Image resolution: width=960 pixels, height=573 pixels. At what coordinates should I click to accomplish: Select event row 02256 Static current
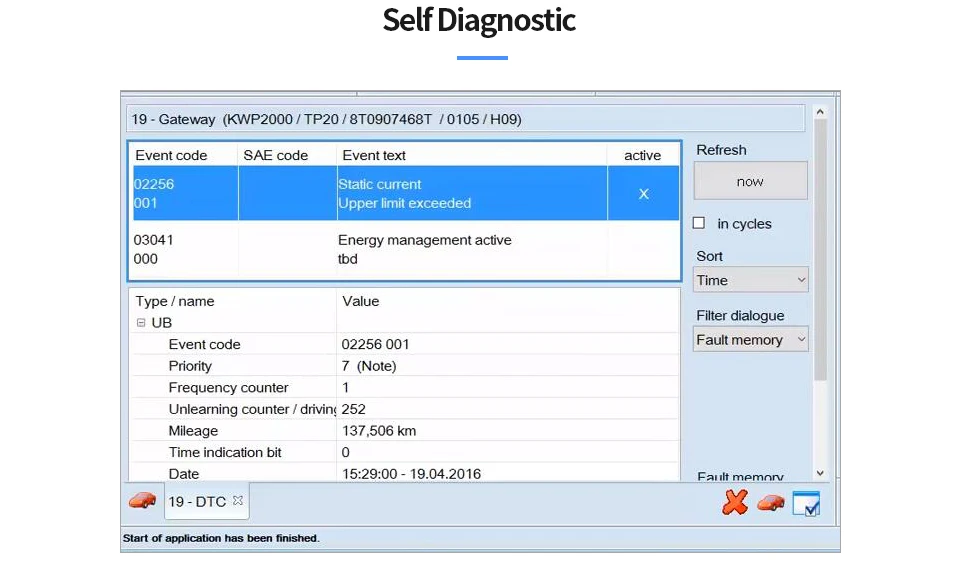click(x=406, y=193)
